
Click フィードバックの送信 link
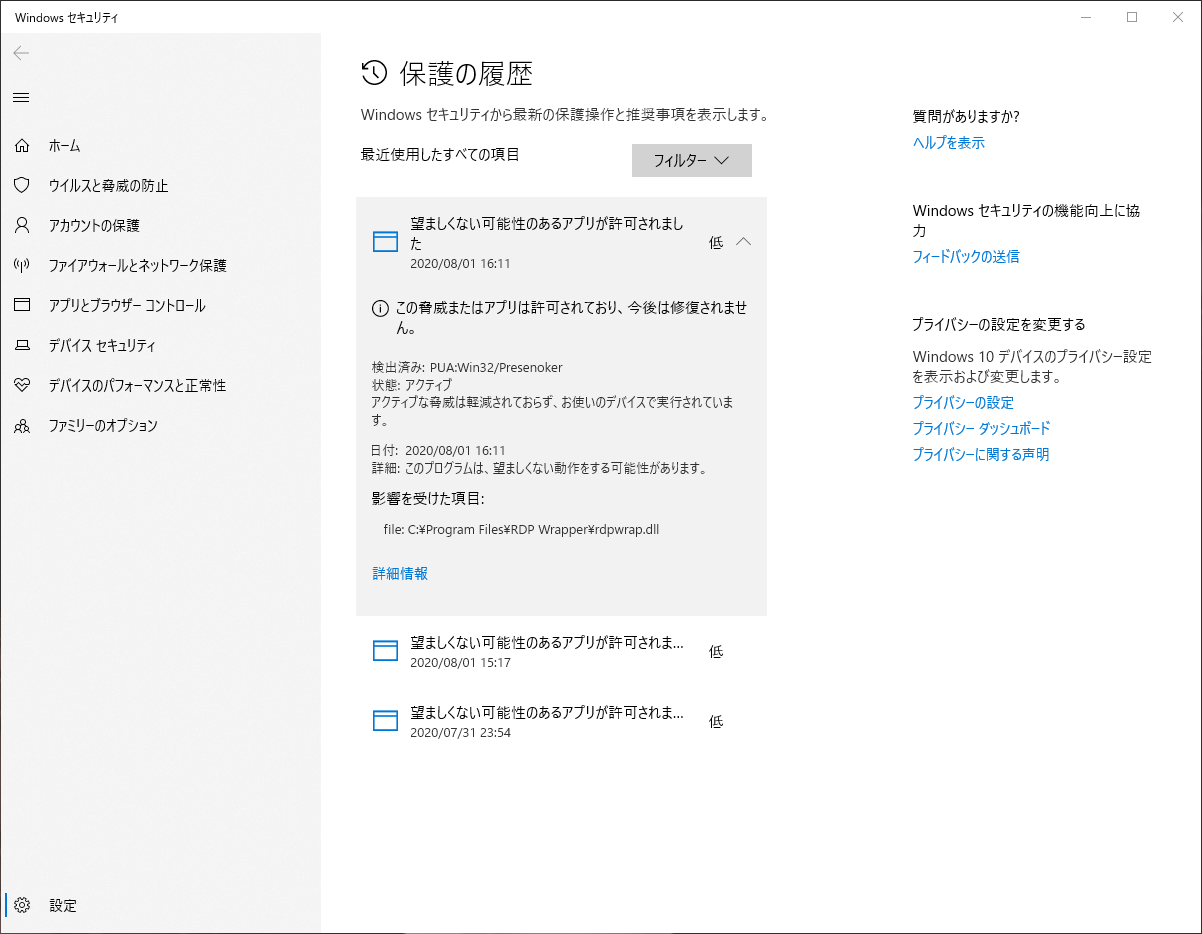click(x=966, y=256)
